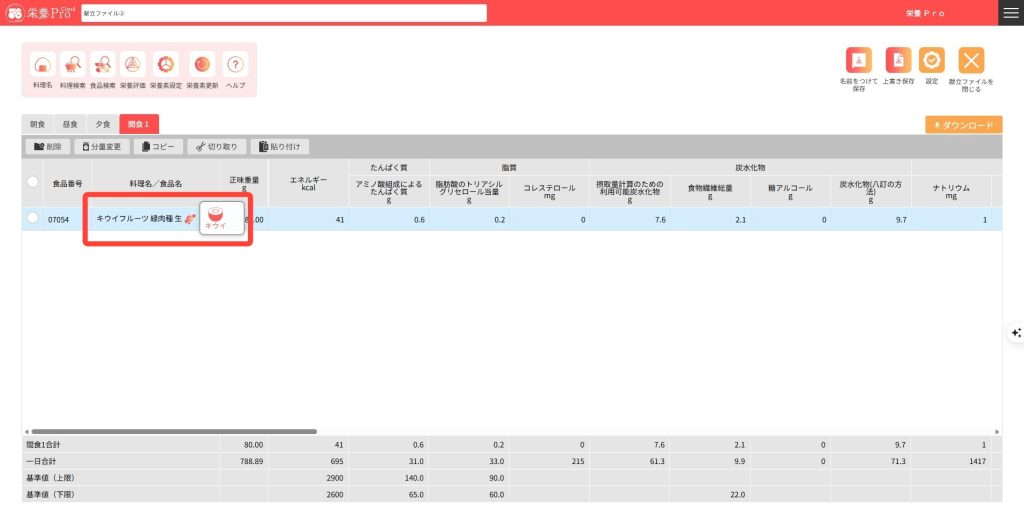Click the 分量変更 change amount button
The width and height of the screenshot is (1024, 508).
coord(102,147)
